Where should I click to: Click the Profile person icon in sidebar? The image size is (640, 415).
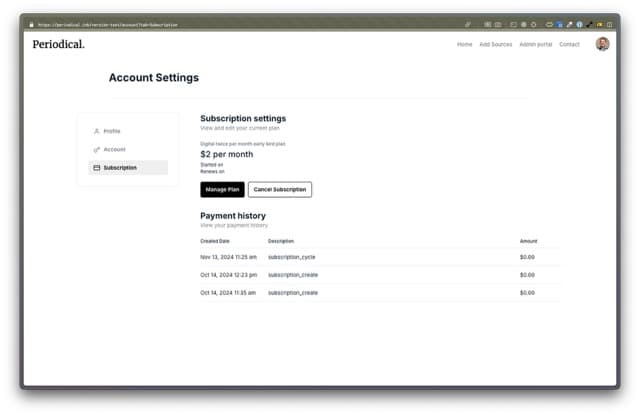[x=97, y=131]
